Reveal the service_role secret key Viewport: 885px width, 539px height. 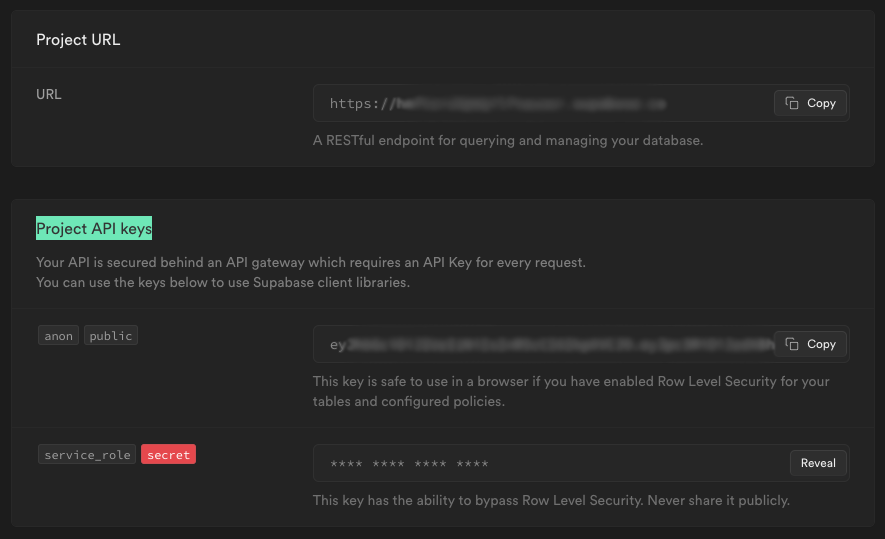tap(818, 463)
